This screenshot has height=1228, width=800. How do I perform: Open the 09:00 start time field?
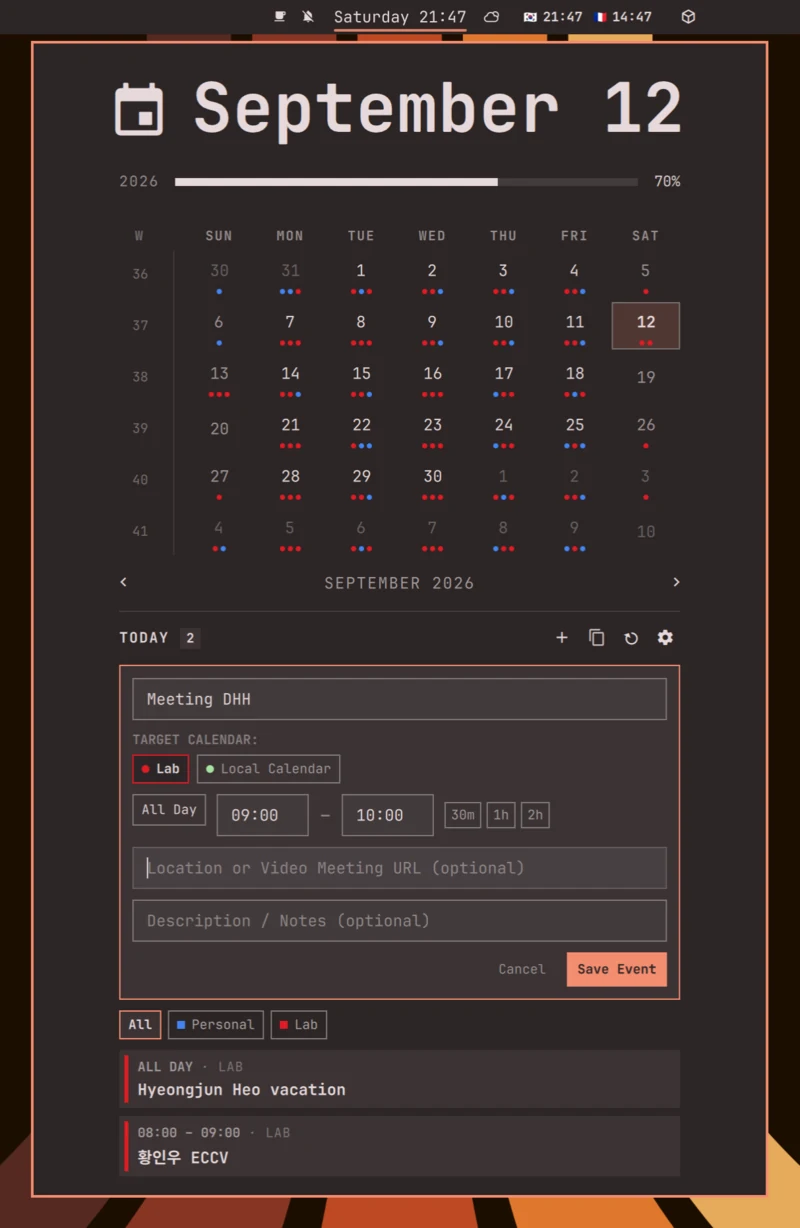click(262, 815)
